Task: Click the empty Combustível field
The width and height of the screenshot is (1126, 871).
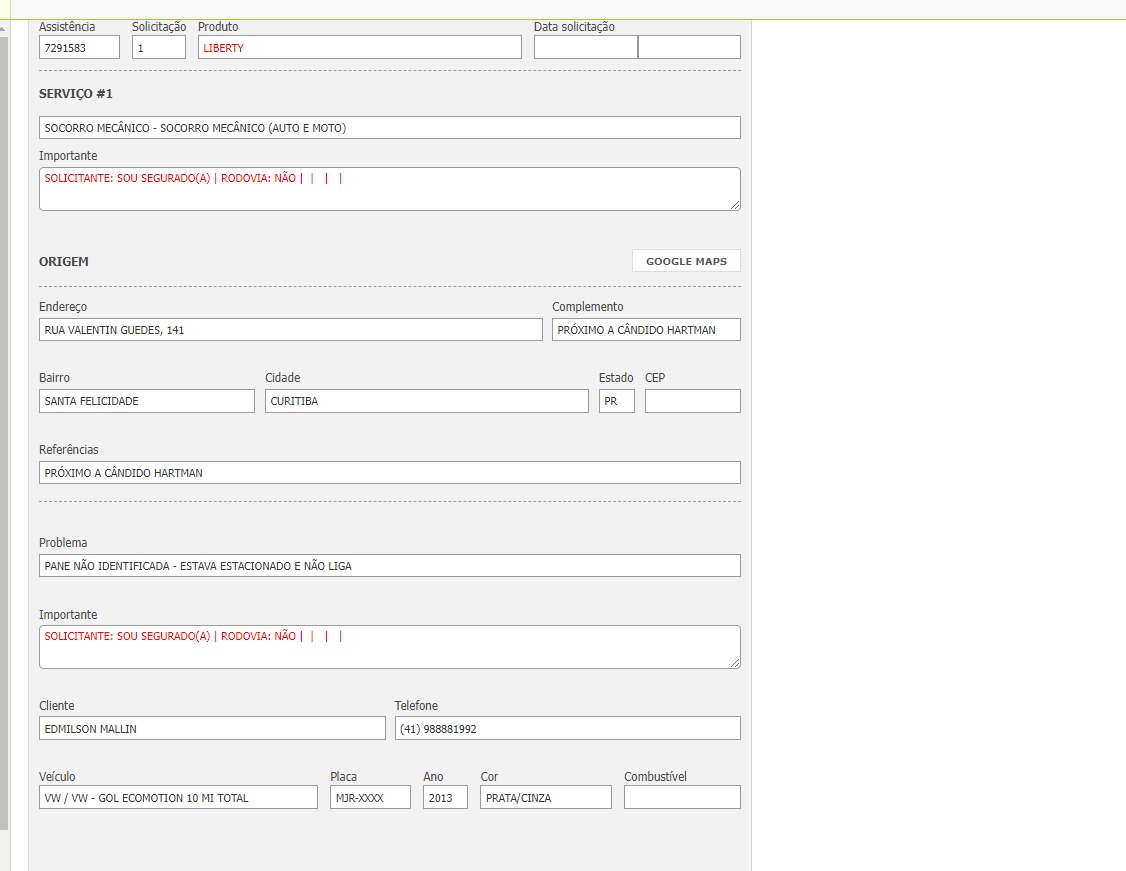Action: click(682, 797)
